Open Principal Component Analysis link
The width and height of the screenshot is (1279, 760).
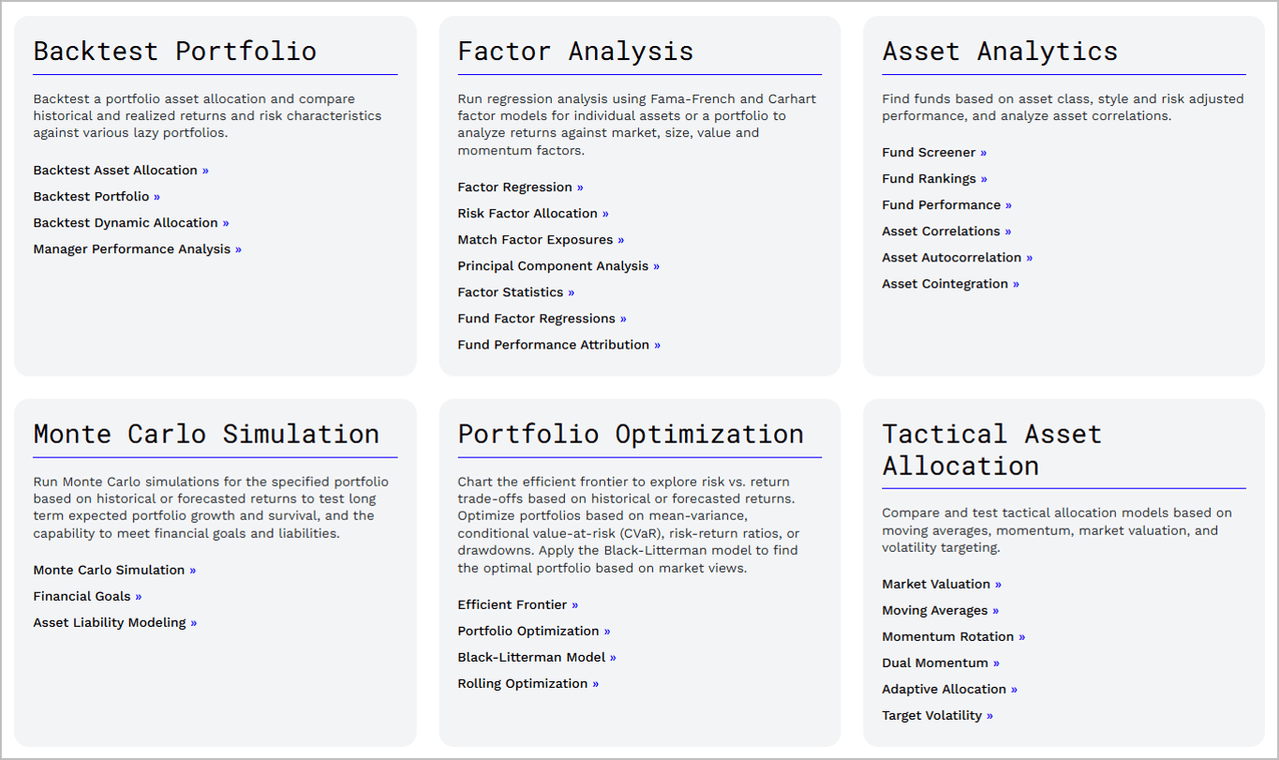point(559,266)
